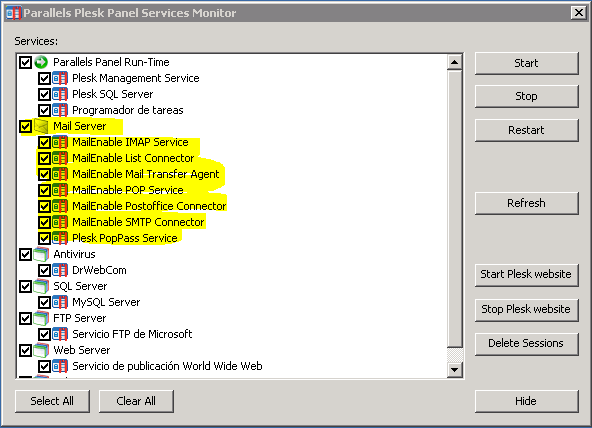Screen dimensions: 592x428
Task: Click the Web Server group icon
Action: pos(41,350)
